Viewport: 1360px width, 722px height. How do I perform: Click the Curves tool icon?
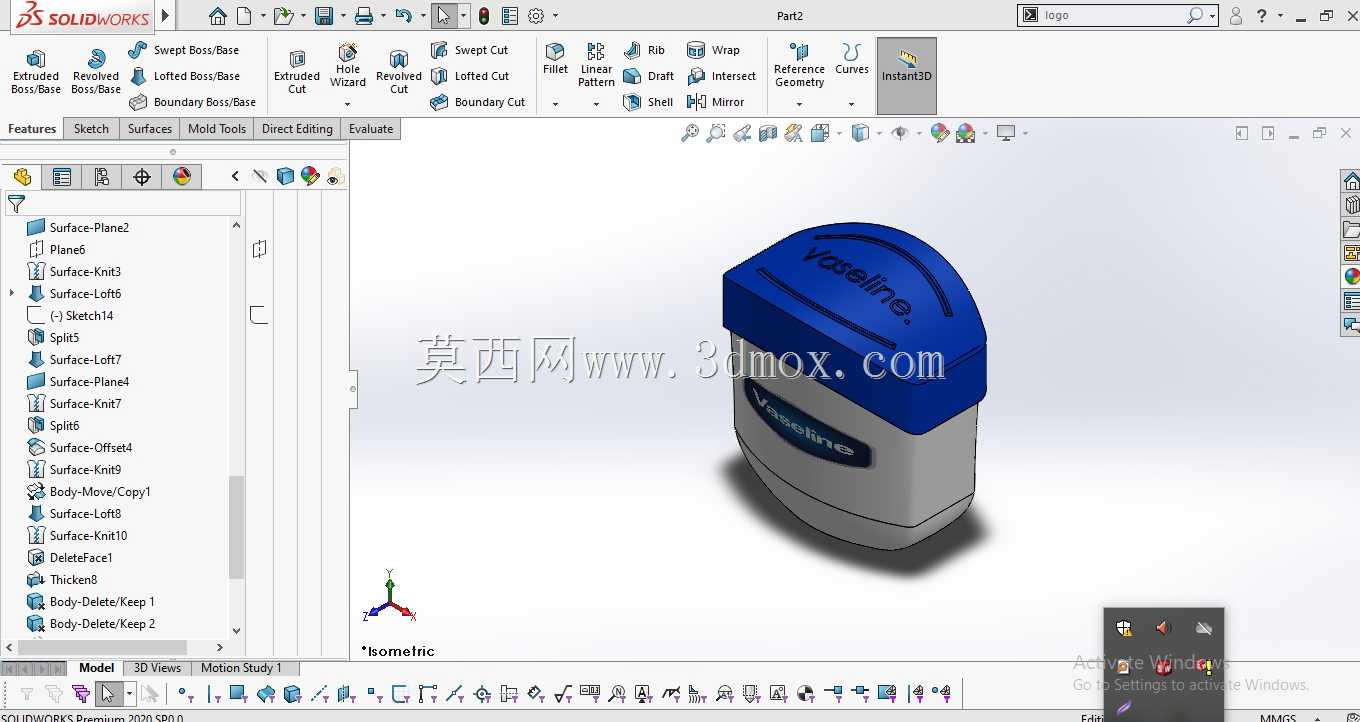(852, 59)
